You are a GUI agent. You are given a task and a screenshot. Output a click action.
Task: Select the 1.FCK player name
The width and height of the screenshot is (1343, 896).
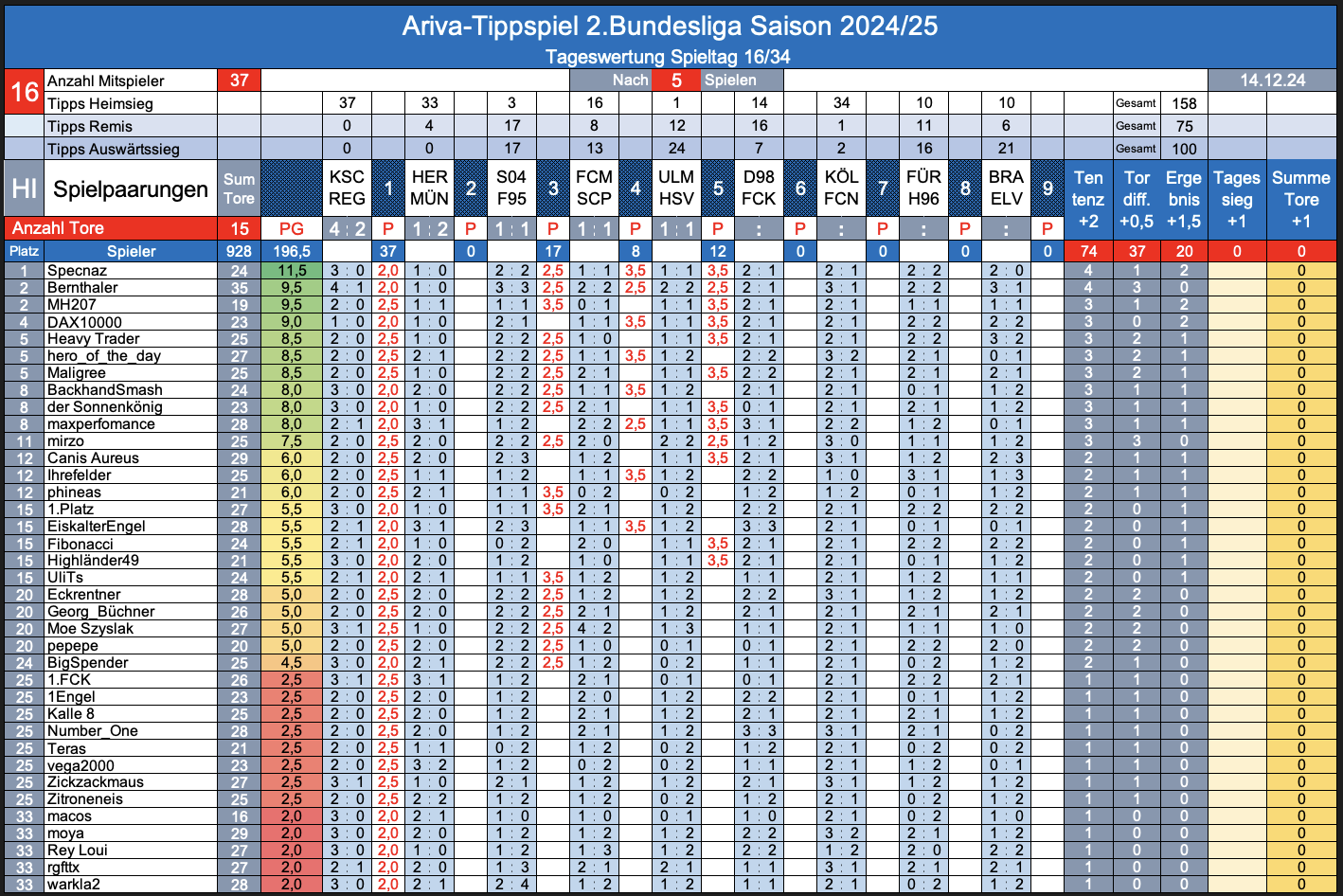(x=131, y=680)
